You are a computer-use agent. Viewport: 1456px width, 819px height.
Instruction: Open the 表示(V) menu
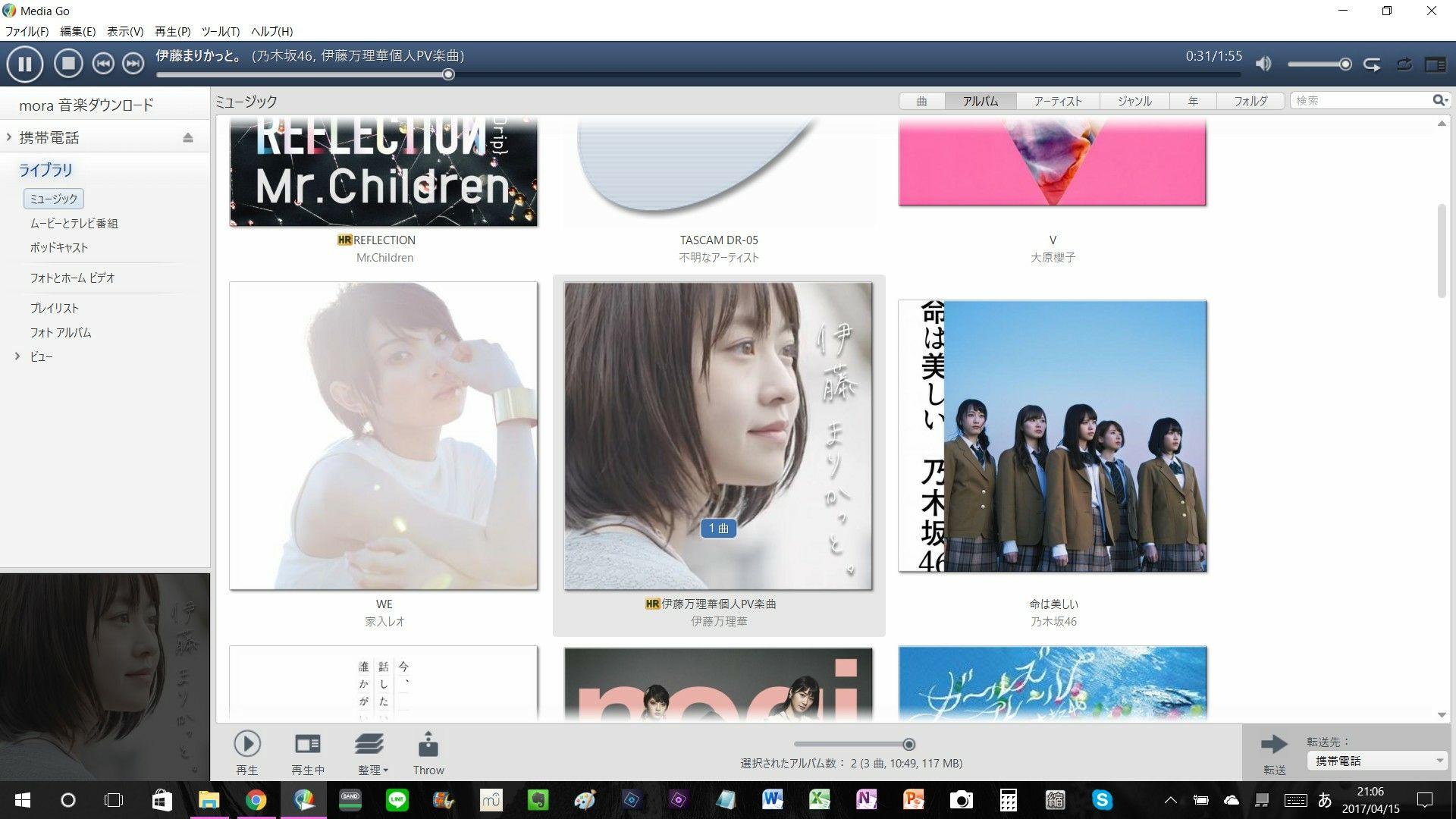(x=124, y=31)
